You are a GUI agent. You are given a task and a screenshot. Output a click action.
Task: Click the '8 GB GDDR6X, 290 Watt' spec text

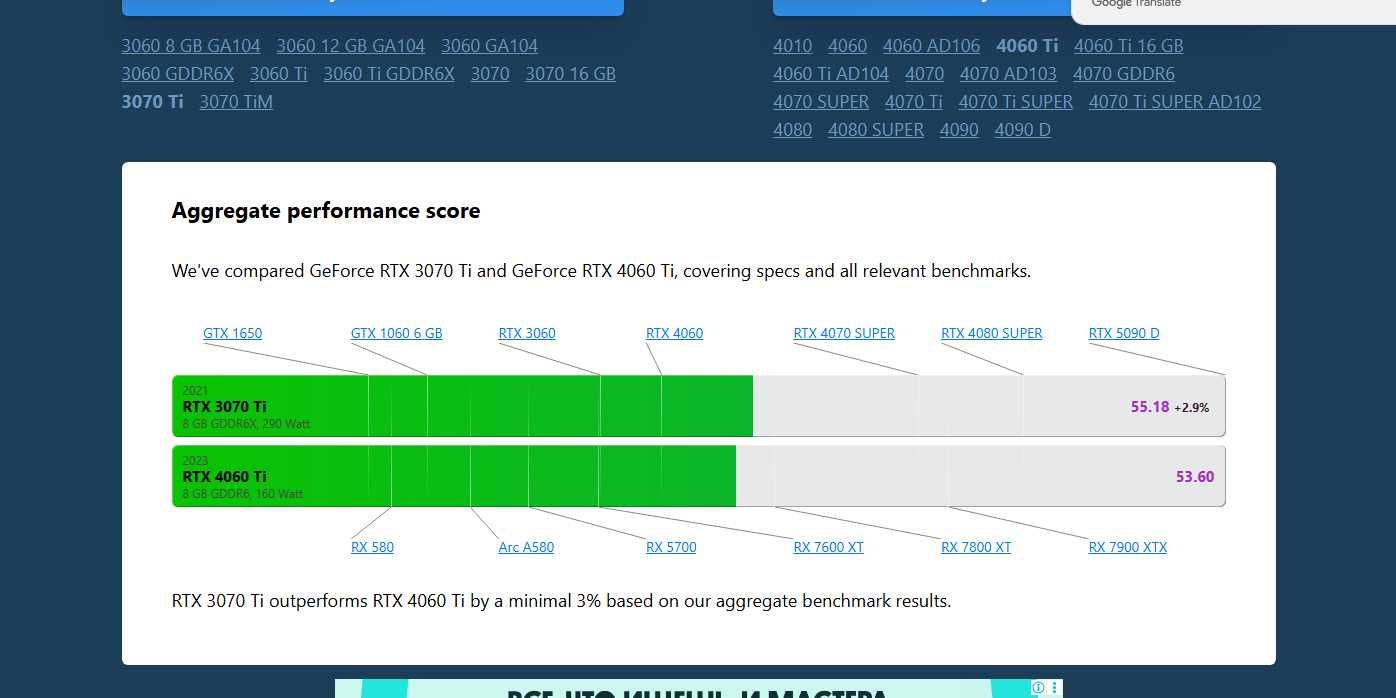tap(246, 424)
